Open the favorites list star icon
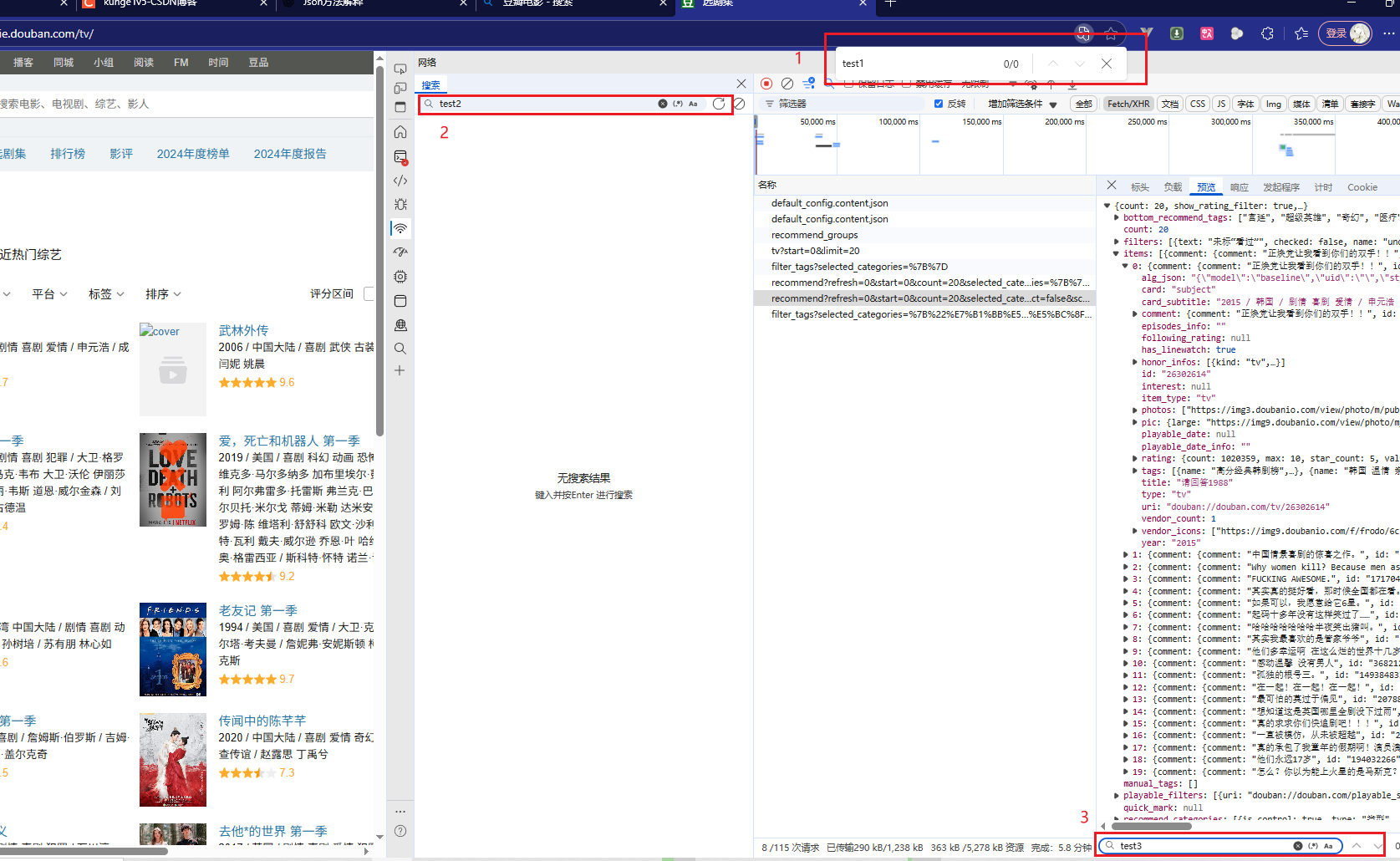Screen dimensions: 1400x861 [1301, 33]
